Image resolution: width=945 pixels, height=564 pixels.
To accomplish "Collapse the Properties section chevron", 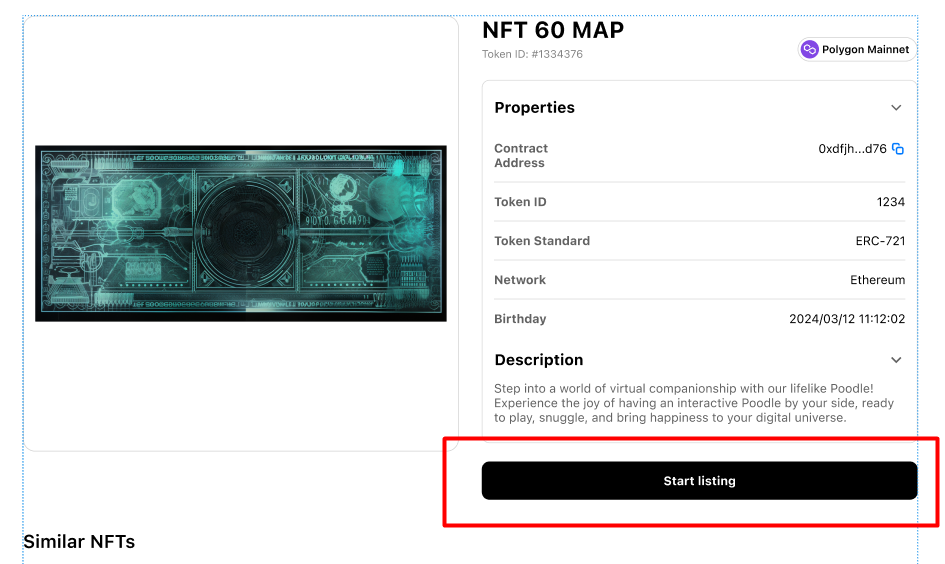I will [896, 108].
